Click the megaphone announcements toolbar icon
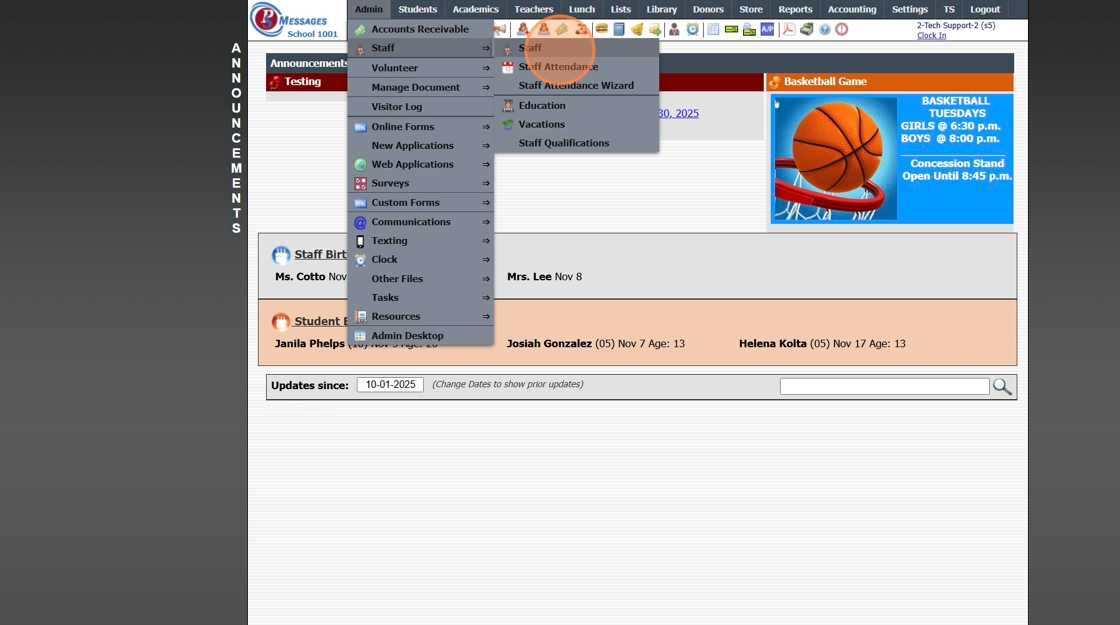This screenshot has width=1120, height=625. [x=499, y=29]
